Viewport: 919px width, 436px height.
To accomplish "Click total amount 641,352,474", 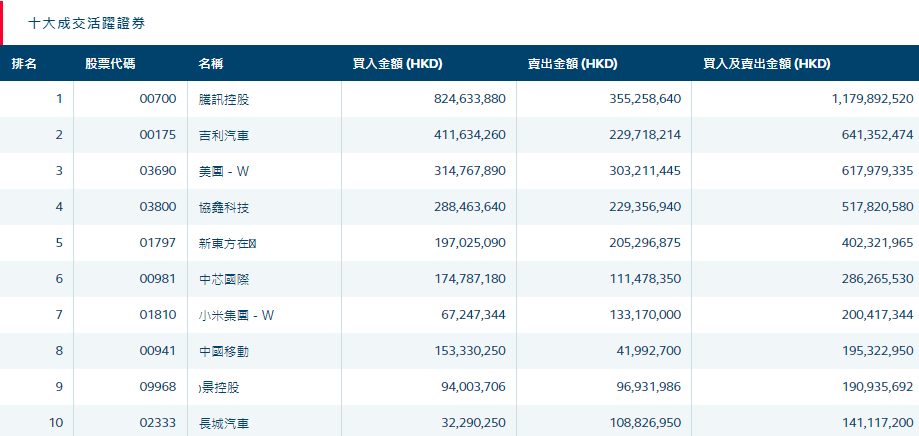I will [877, 135].
